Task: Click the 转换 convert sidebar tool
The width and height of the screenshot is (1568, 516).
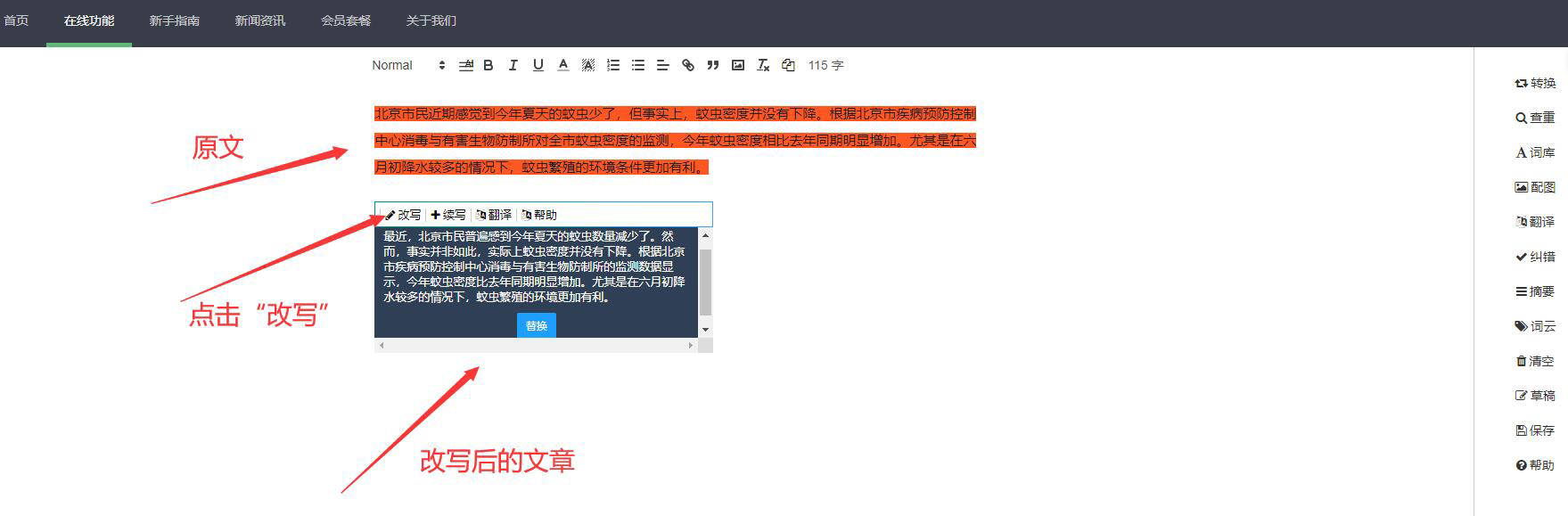Action: click(x=1535, y=83)
